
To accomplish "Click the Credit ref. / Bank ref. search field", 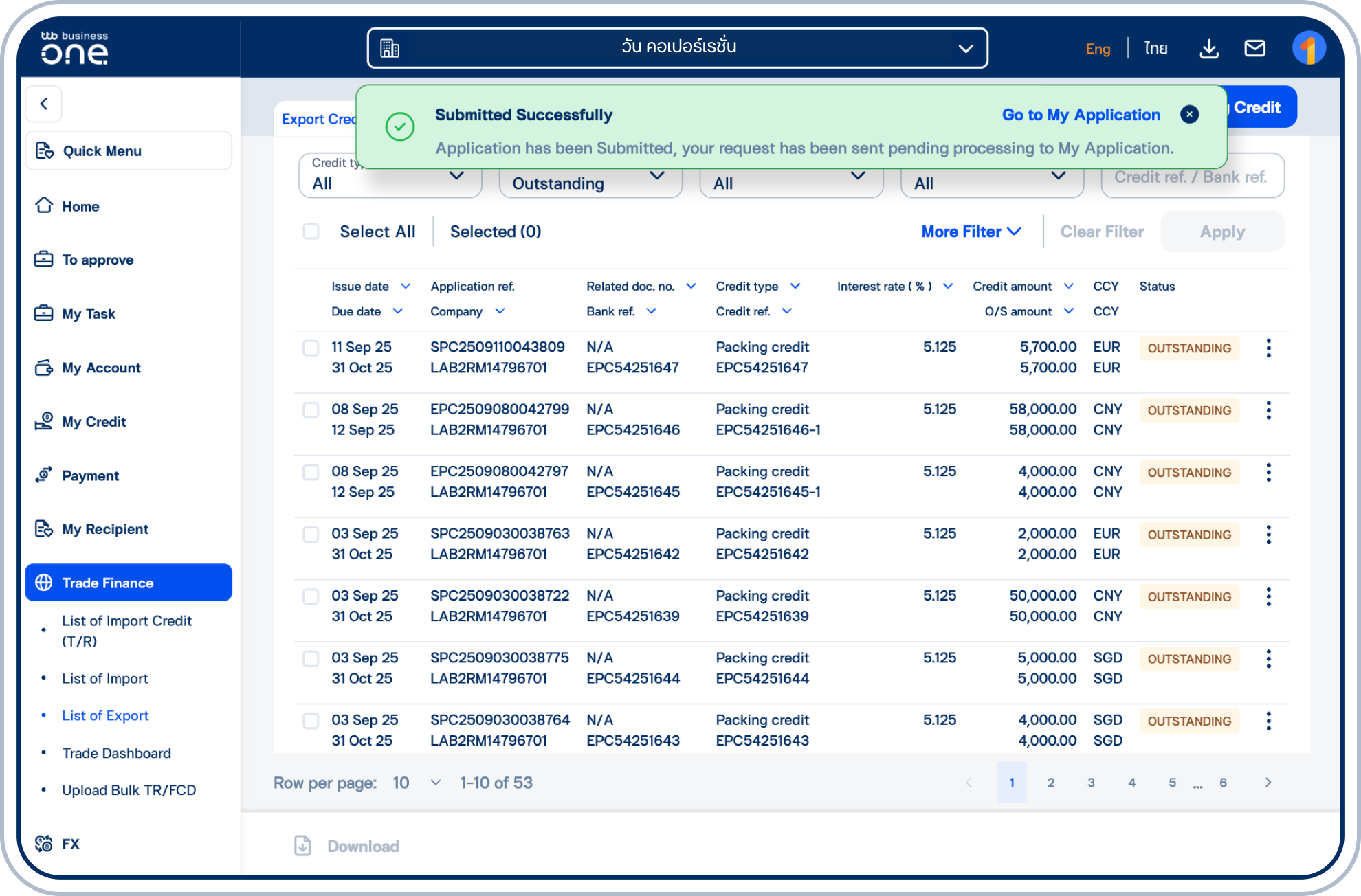I will [1191, 177].
